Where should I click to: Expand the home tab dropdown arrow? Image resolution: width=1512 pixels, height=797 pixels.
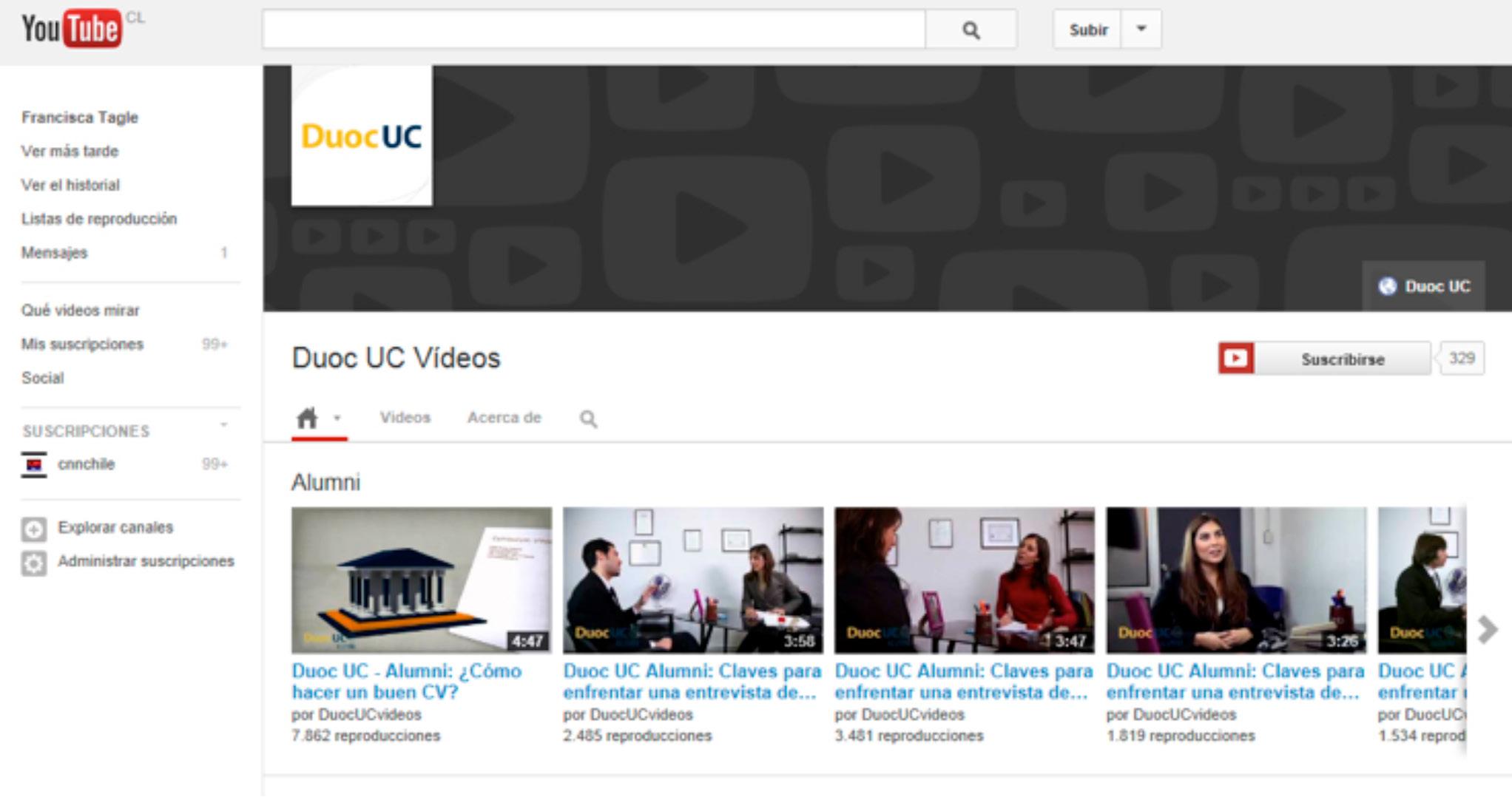[x=337, y=418]
